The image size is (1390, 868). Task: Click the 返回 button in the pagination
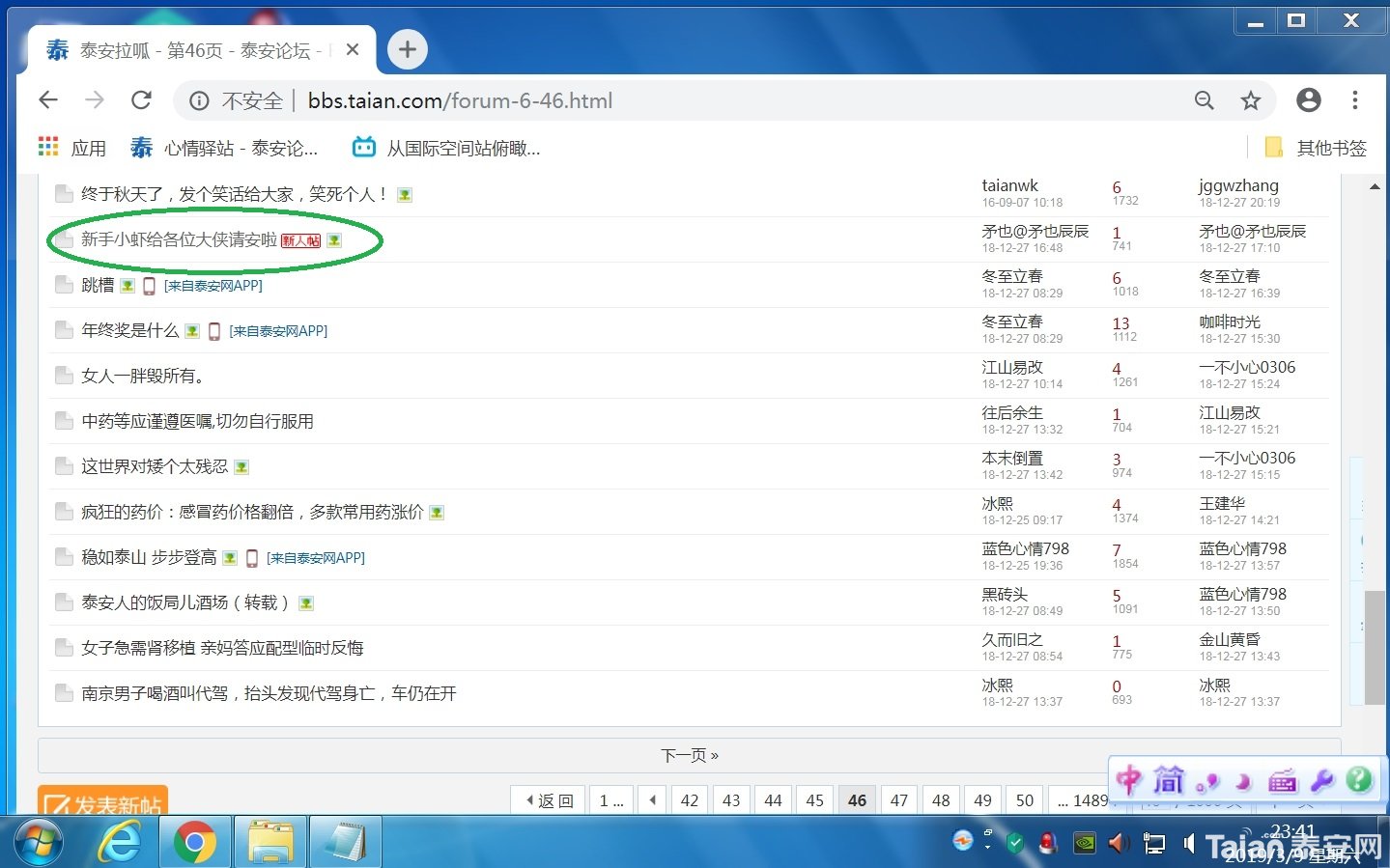548,800
